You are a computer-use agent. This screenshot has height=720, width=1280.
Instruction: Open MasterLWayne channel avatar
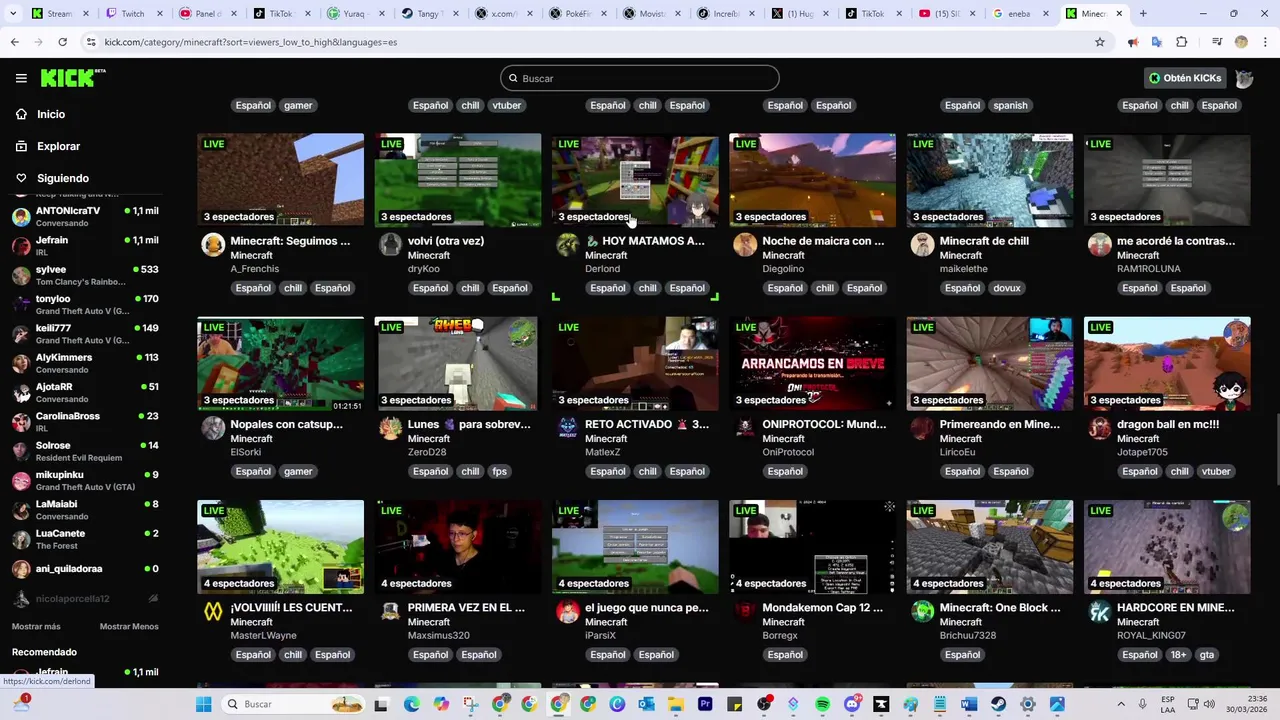[x=213, y=612]
